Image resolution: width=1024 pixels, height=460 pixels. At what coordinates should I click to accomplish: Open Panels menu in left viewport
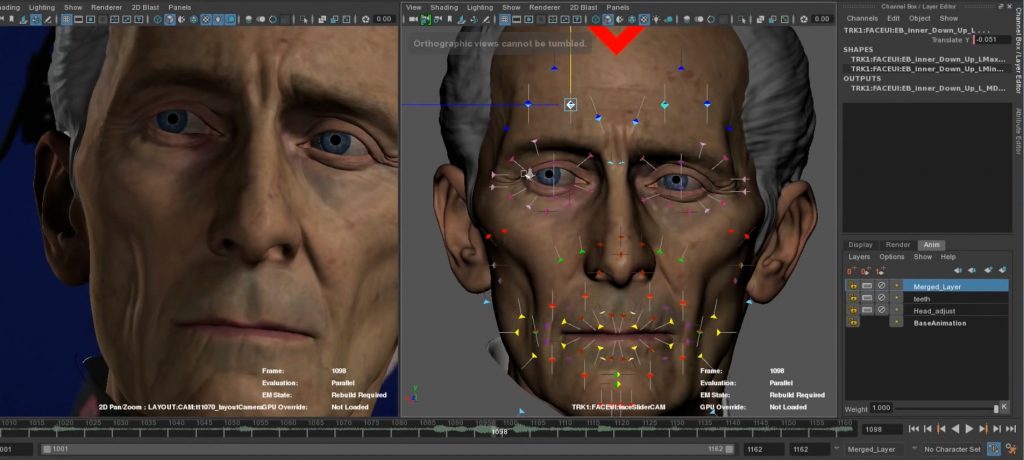(179, 7)
